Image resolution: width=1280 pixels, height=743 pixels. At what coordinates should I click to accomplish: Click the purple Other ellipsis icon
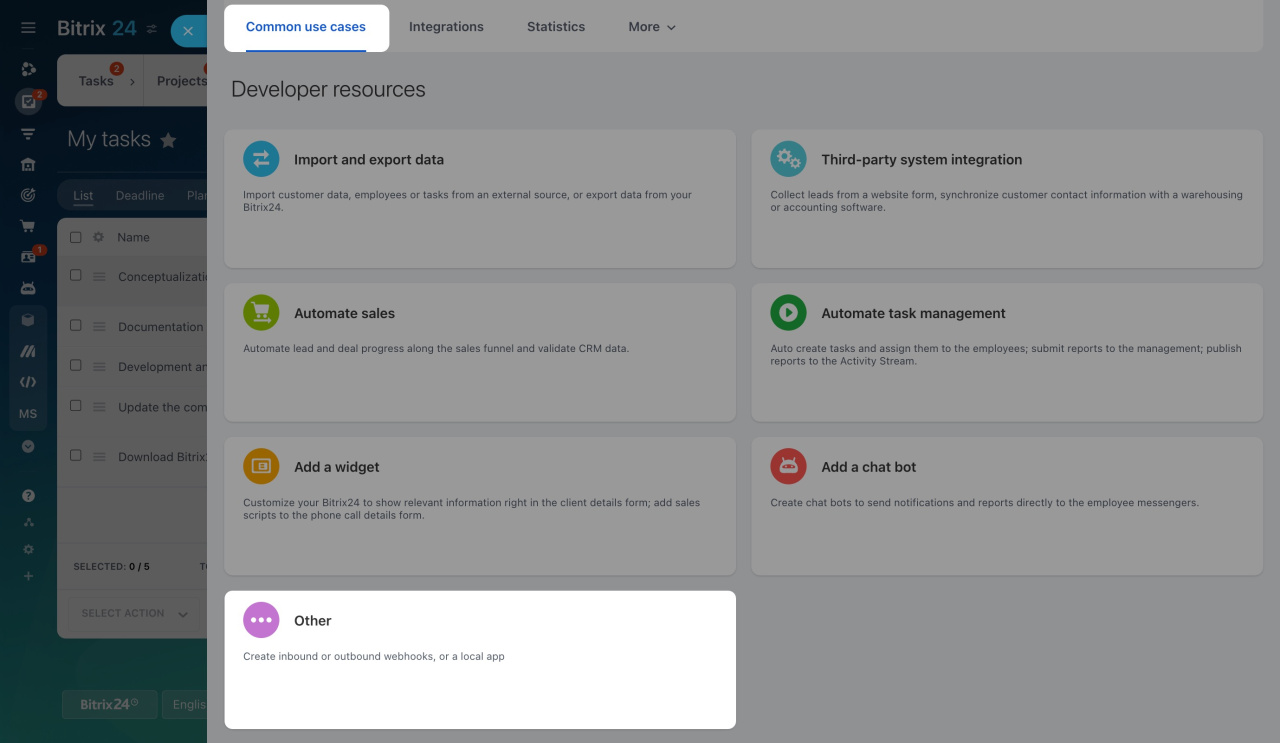pyautogui.click(x=261, y=620)
